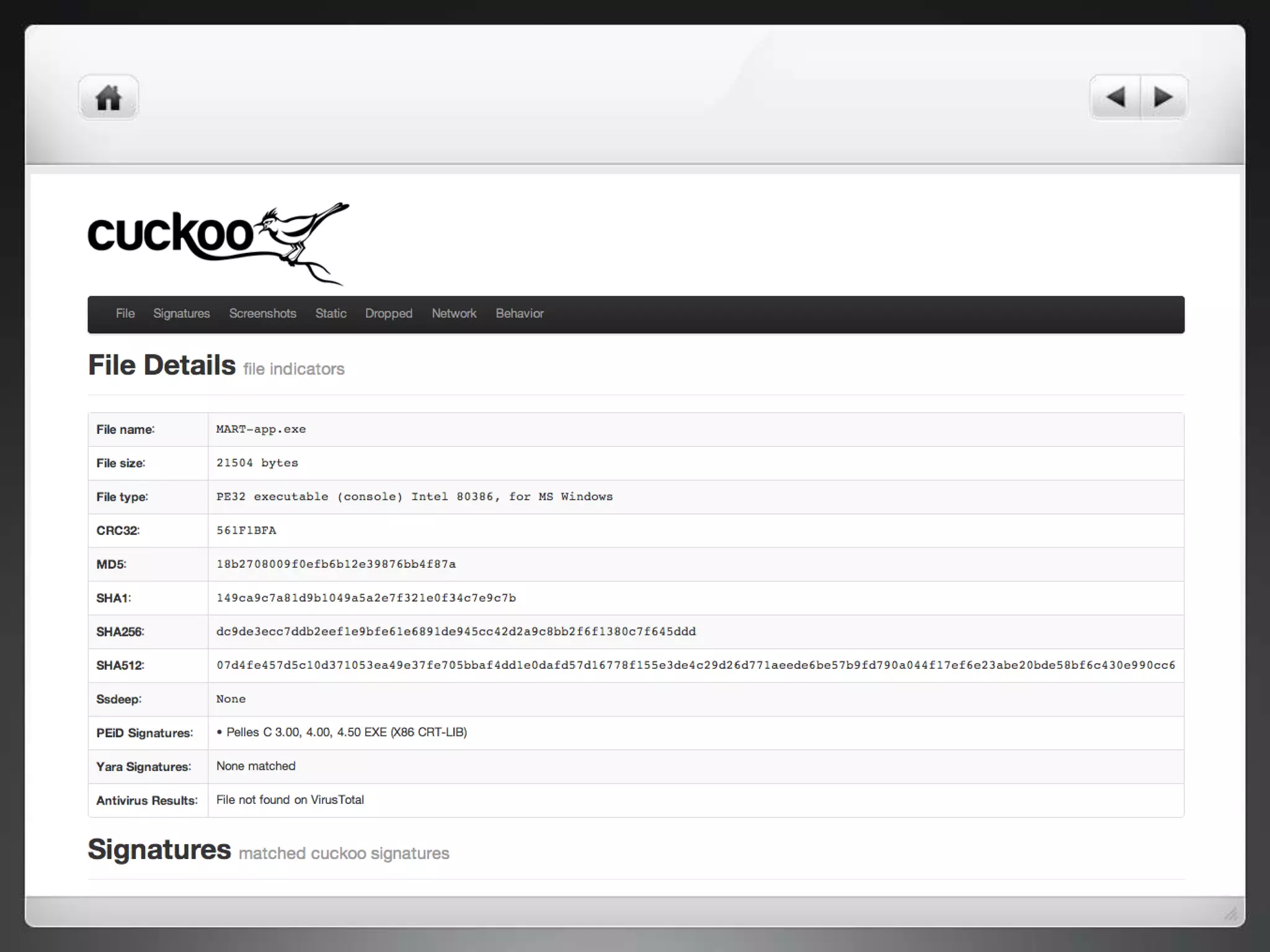This screenshot has width=1270, height=952.
Task: Click the CRC32 value 561F1BFA
Action: tap(246, 531)
